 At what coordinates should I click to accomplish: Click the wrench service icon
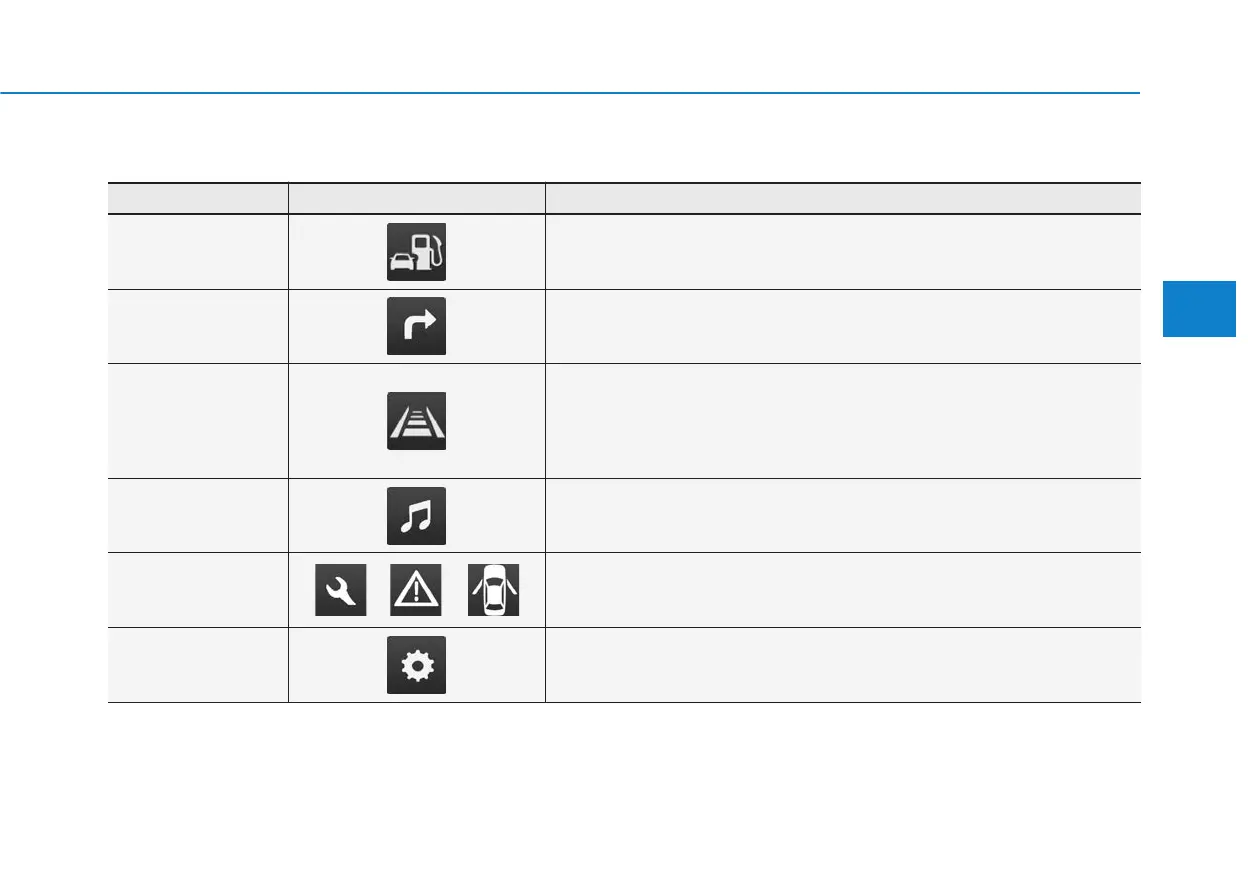click(340, 590)
